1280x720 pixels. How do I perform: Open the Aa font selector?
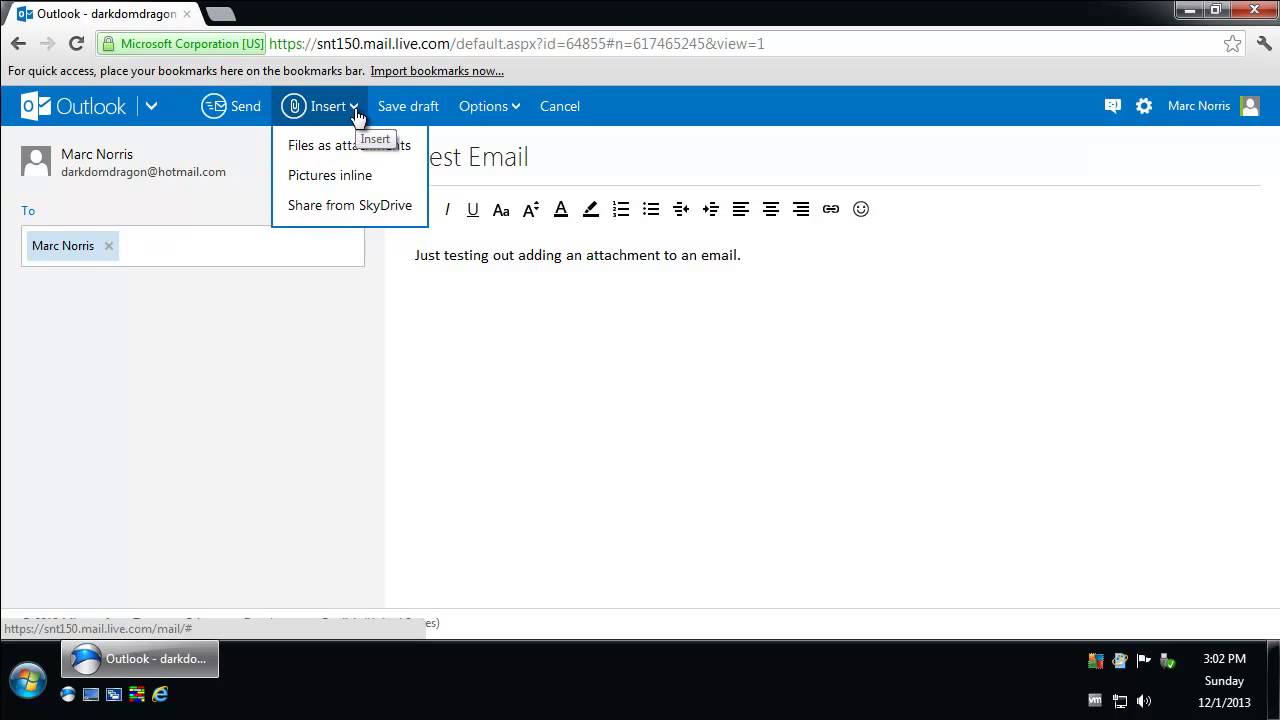[x=501, y=209]
